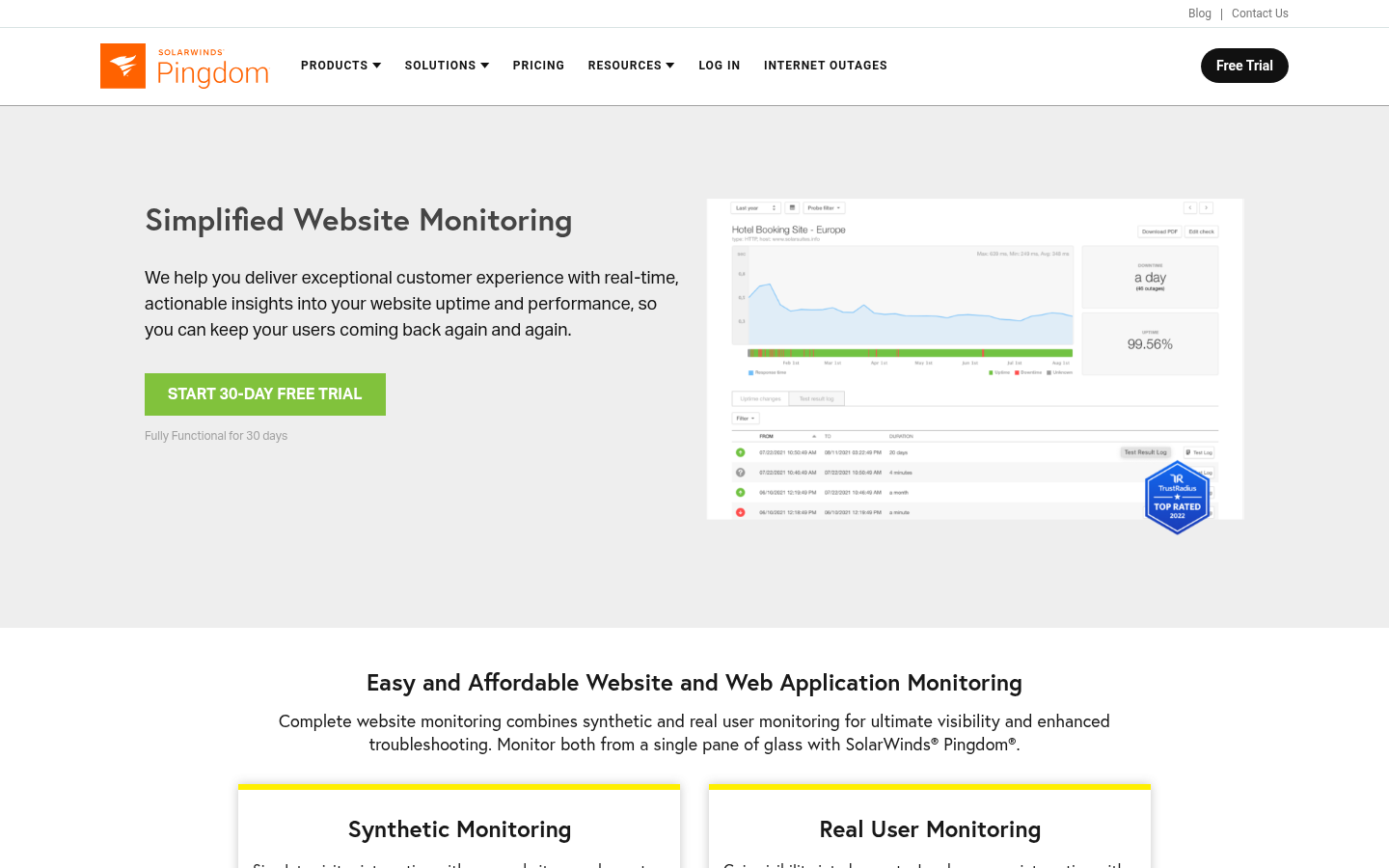
Task: Expand the Solutions dropdown menu
Action: click(447, 66)
